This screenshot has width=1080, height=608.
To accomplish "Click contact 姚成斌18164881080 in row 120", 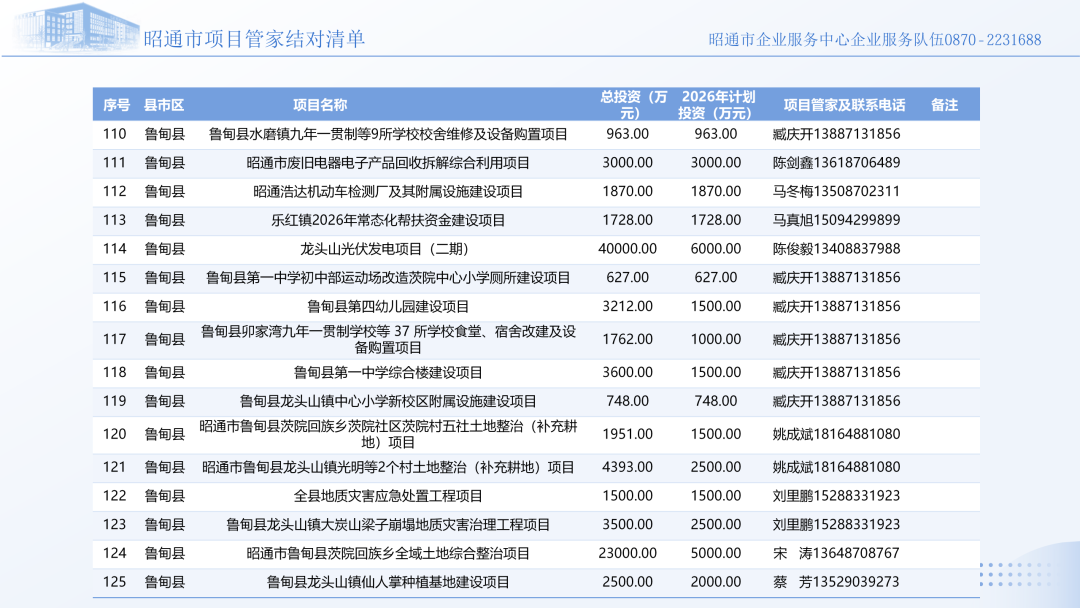I will coord(836,434).
